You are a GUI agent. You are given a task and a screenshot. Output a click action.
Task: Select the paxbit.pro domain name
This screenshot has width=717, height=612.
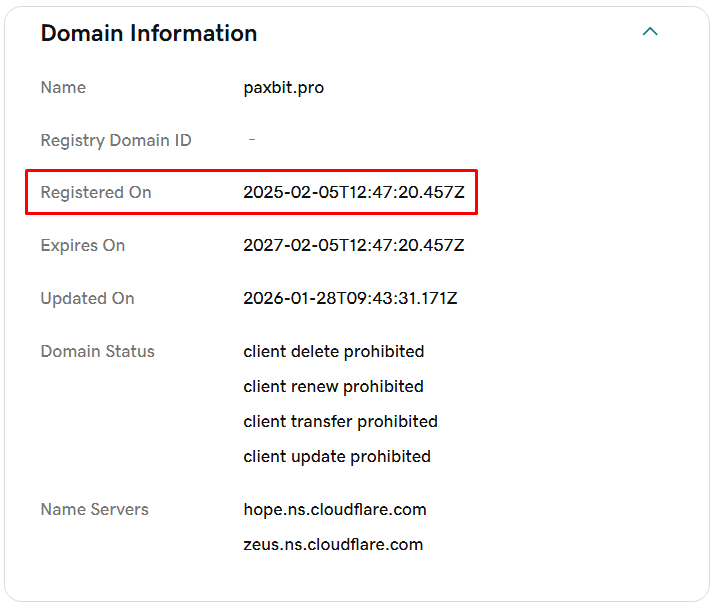tap(284, 88)
